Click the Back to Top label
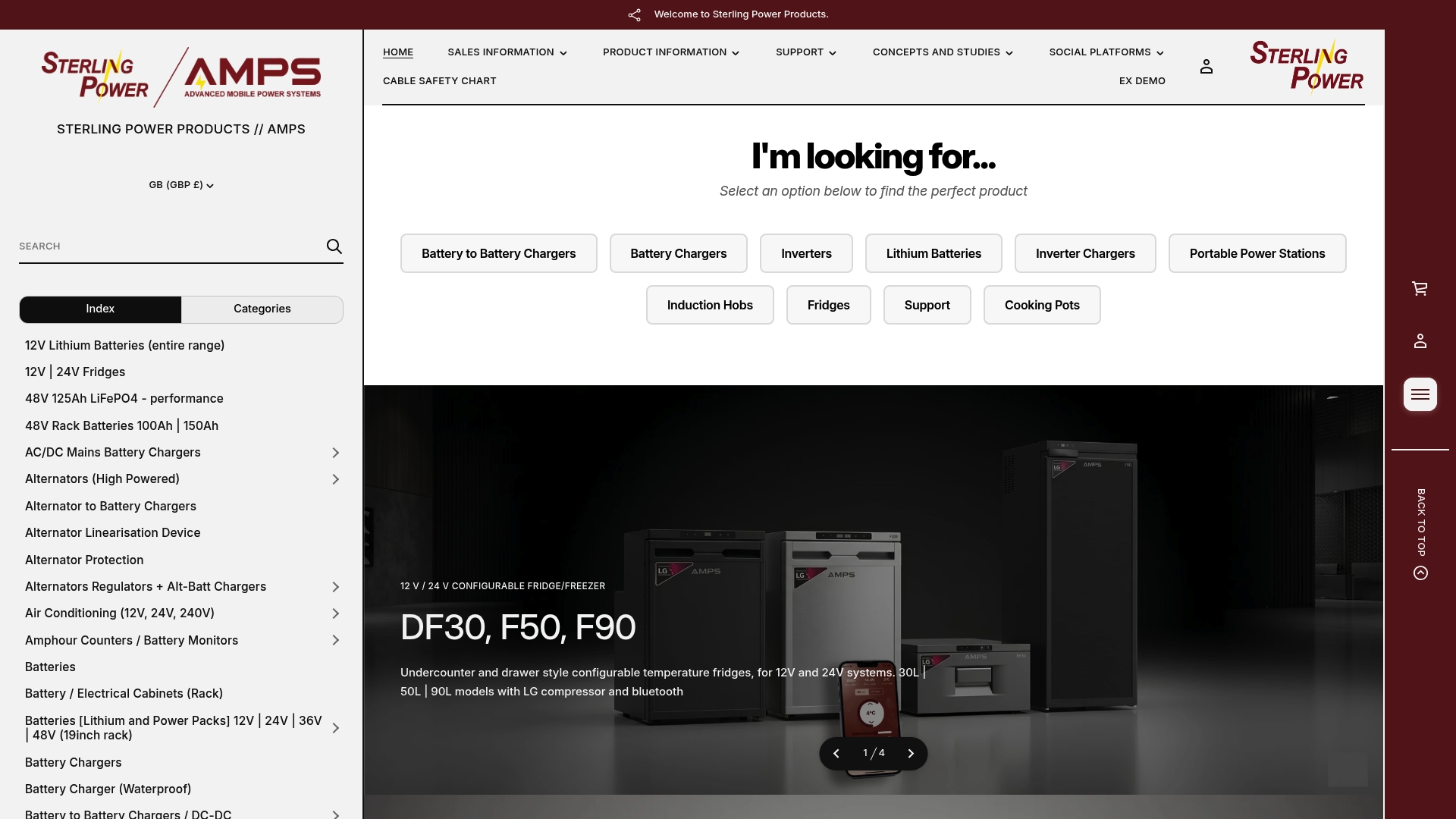The height and width of the screenshot is (819, 1456). (x=1421, y=522)
